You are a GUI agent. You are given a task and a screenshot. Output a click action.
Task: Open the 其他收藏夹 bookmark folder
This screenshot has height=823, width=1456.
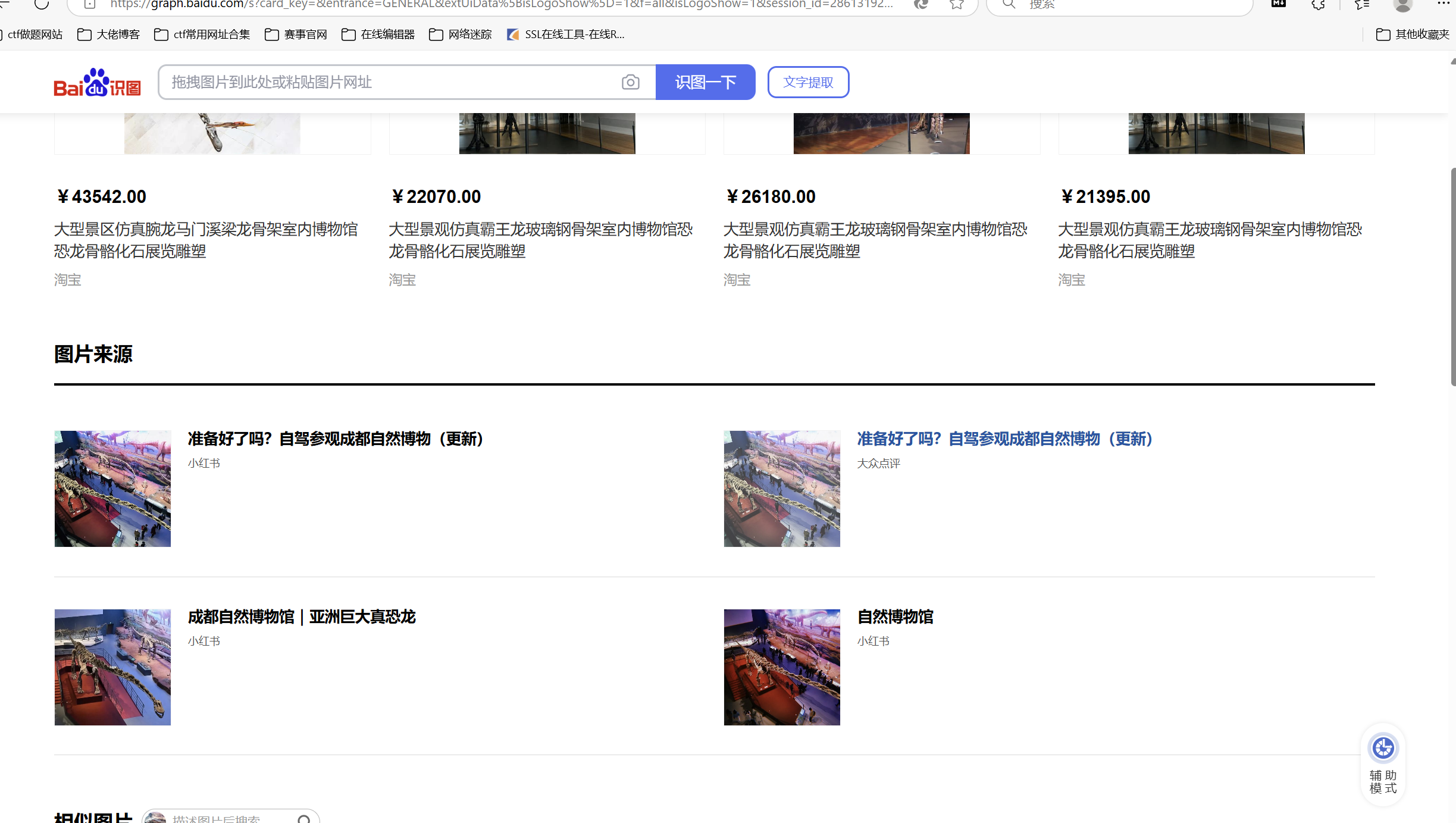coord(1413,35)
